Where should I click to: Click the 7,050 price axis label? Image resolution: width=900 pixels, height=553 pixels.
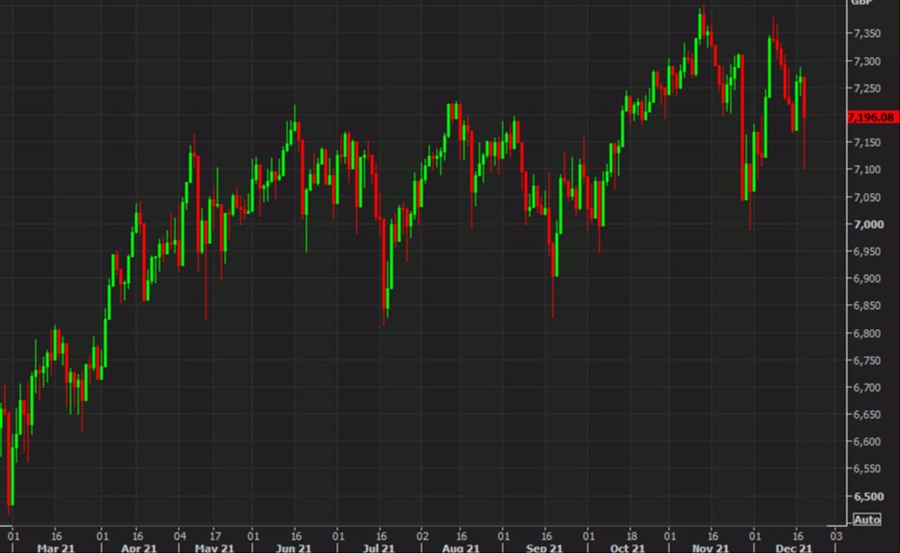(867, 198)
